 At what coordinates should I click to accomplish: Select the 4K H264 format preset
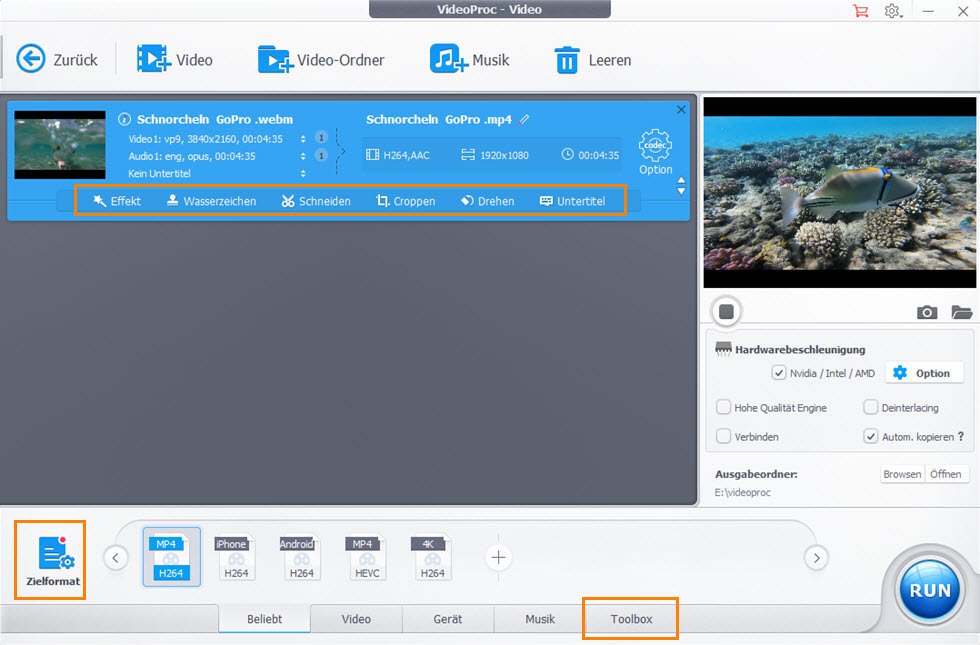pyautogui.click(x=431, y=558)
